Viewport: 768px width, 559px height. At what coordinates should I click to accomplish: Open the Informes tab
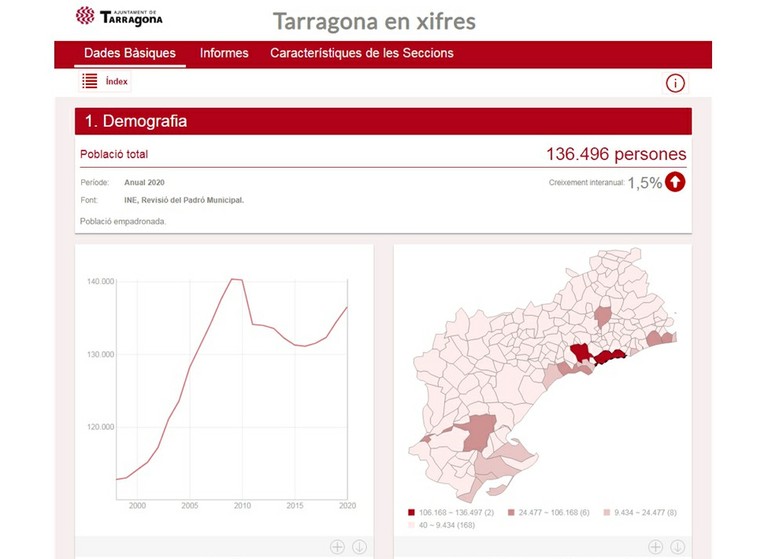tap(224, 53)
